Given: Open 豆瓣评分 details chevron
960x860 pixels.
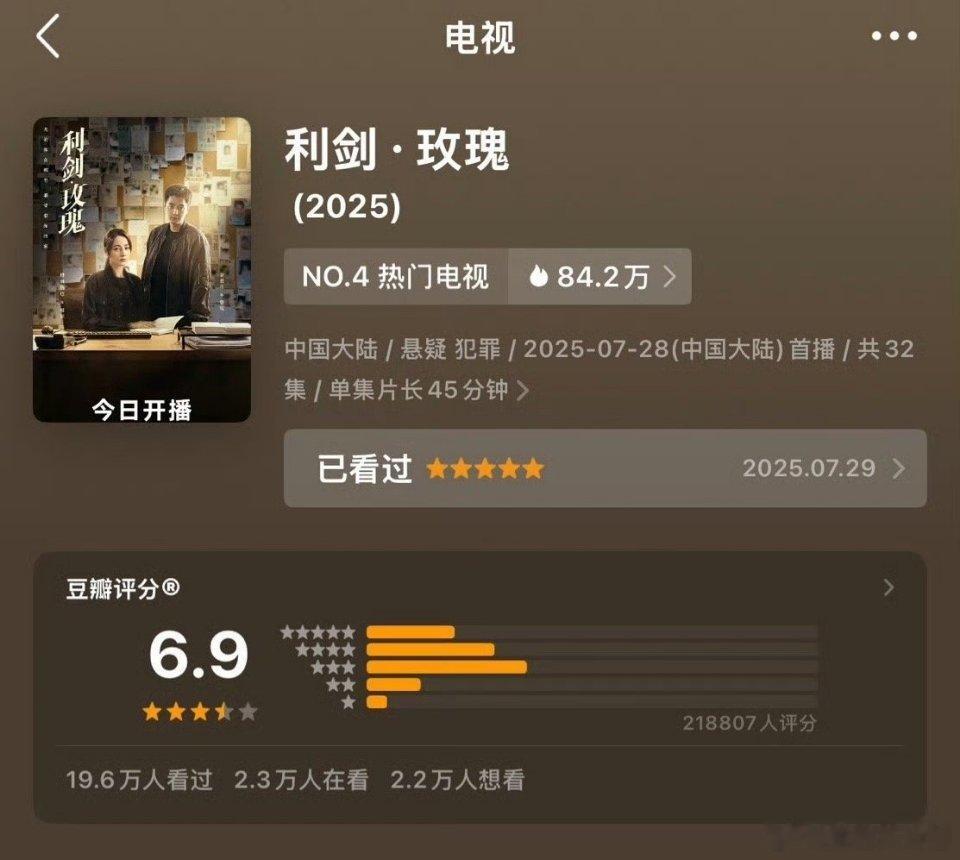Looking at the screenshot, I should [889, 588].
